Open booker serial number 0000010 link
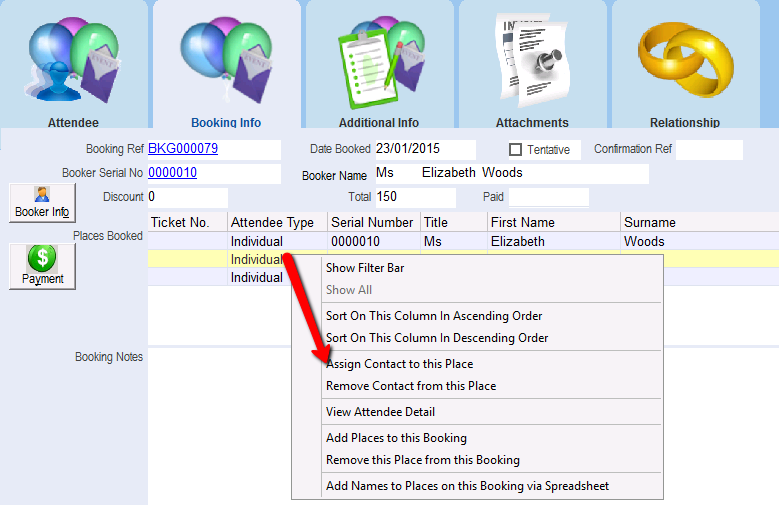Image resolution: width=779 pixels, height=505 pixels. point(172,172)
